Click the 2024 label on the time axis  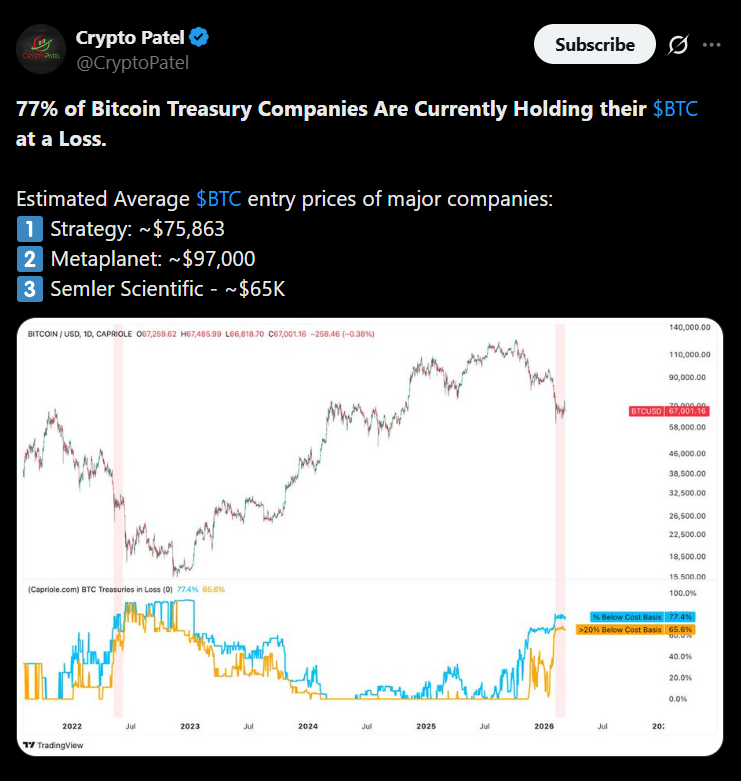pyautogui.click(x=308, y=725)
